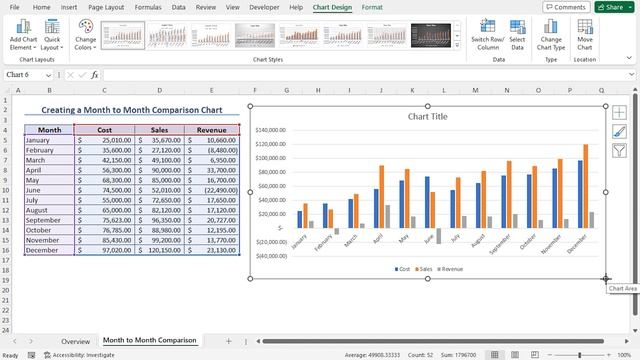Screen dimensions: 640x360
Task: Switch to Page Layout view in status bar
Action: (515, 355)
